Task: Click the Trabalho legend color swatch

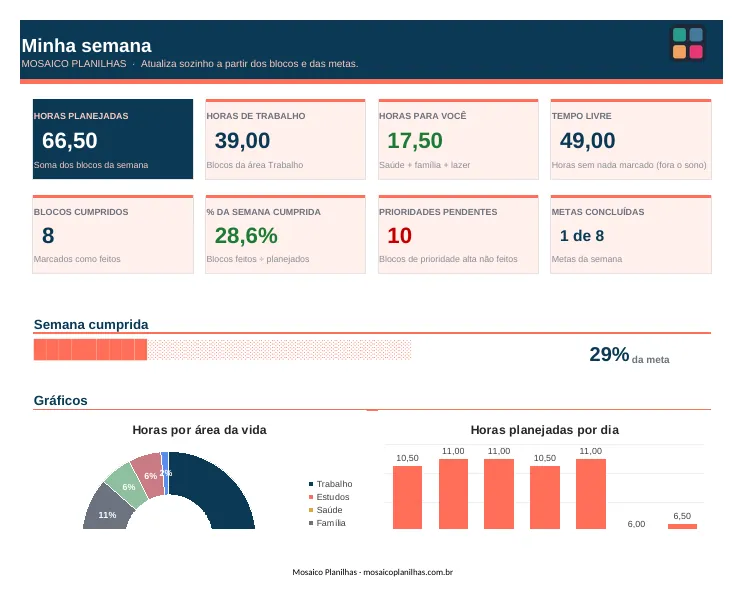Action: [x=311, y=484]
